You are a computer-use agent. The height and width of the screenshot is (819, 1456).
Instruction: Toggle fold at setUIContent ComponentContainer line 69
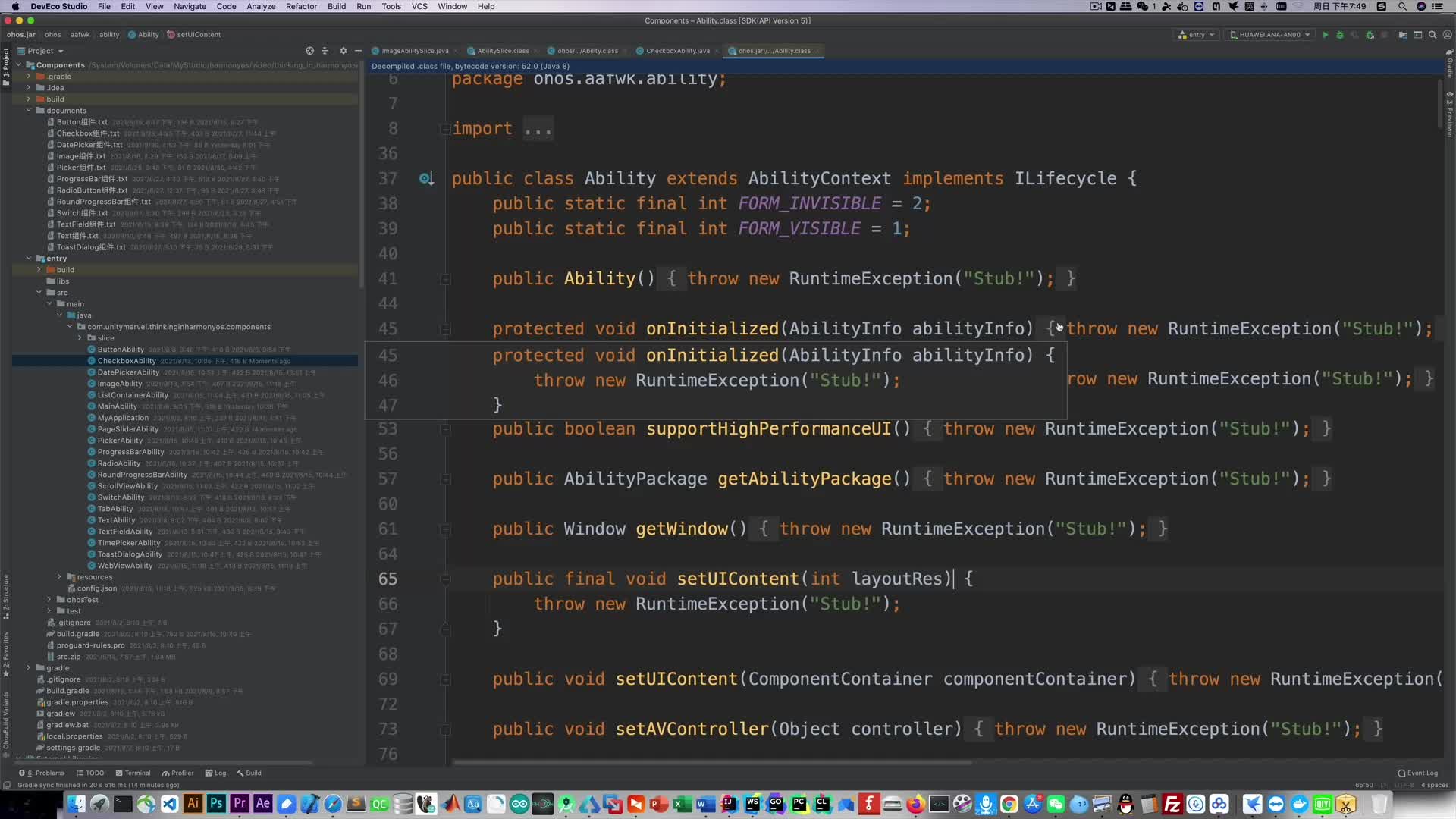click(x=445, y=679)
